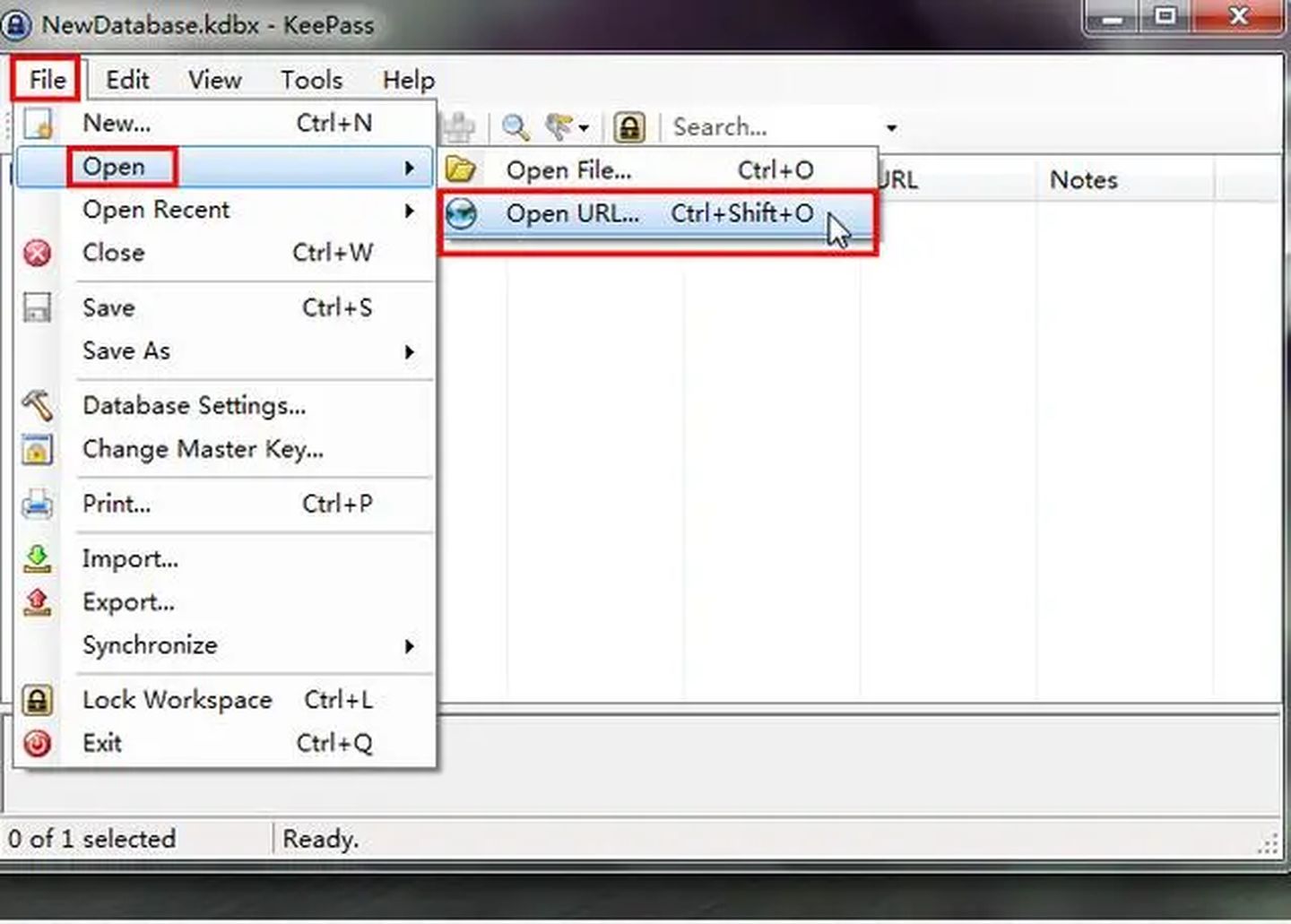Click the printer icon beside Print
The width and height of the screenshot is (1291, 924).
tap(37, 505)
